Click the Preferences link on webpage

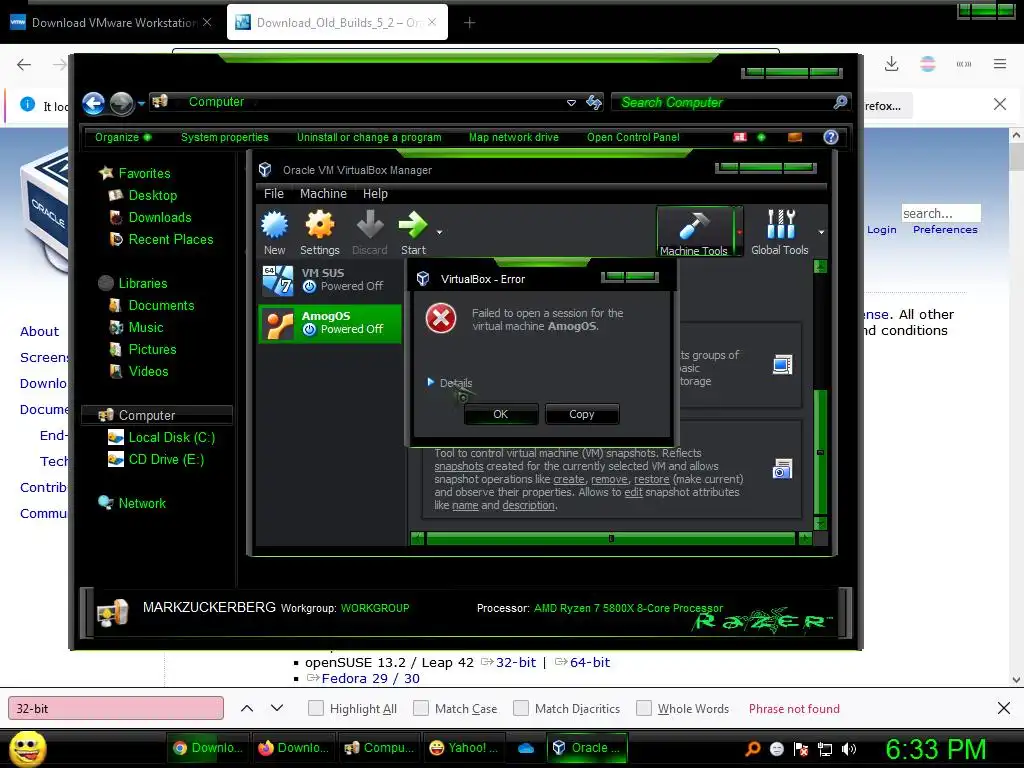[x=945, y=230]
